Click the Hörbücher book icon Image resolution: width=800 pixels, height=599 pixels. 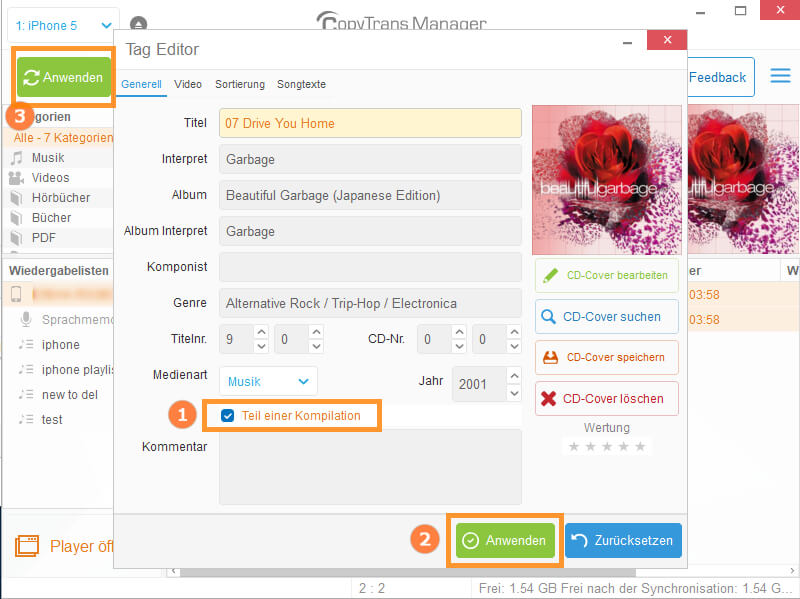17,198
